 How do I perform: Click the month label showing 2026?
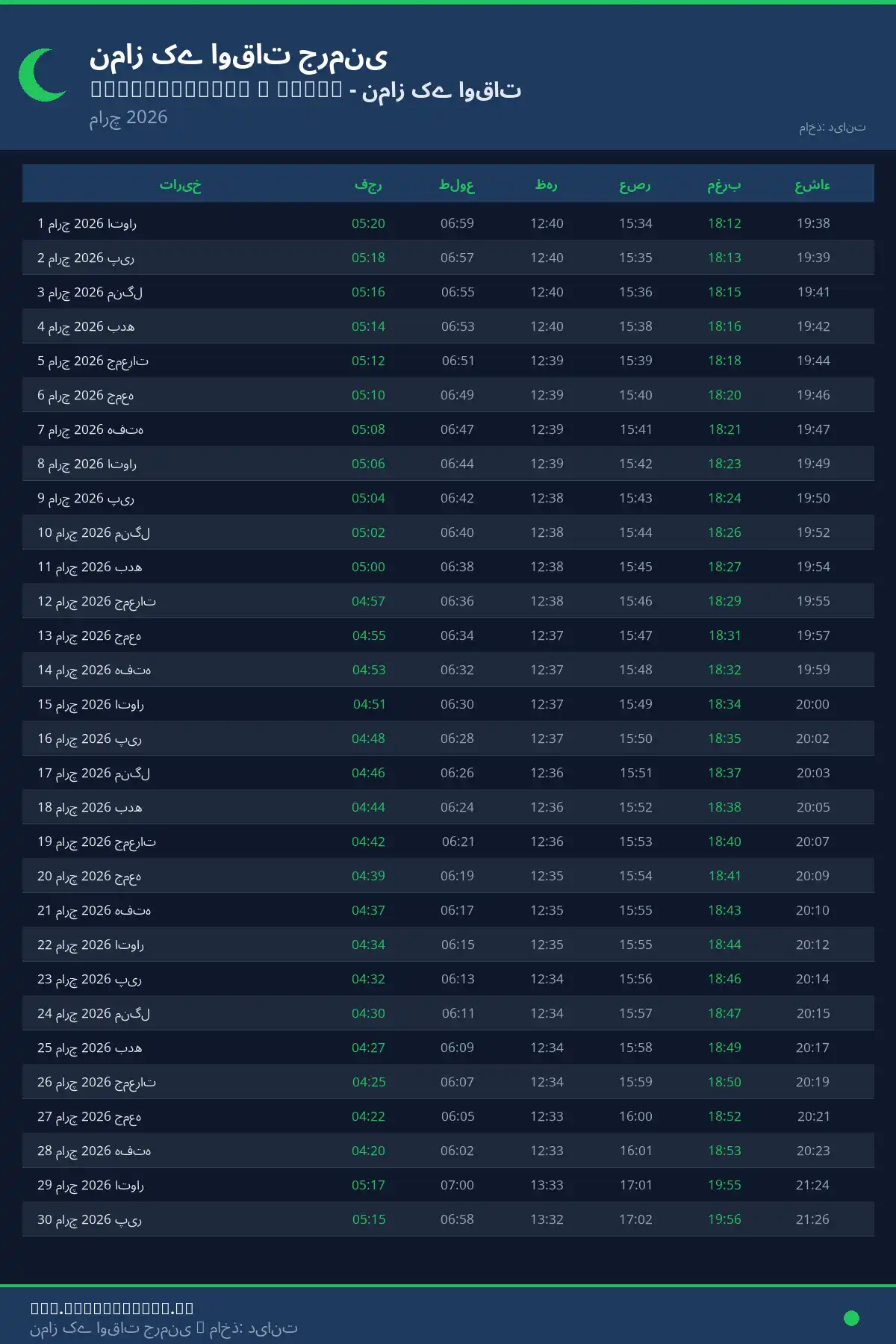tap(128, 117)
